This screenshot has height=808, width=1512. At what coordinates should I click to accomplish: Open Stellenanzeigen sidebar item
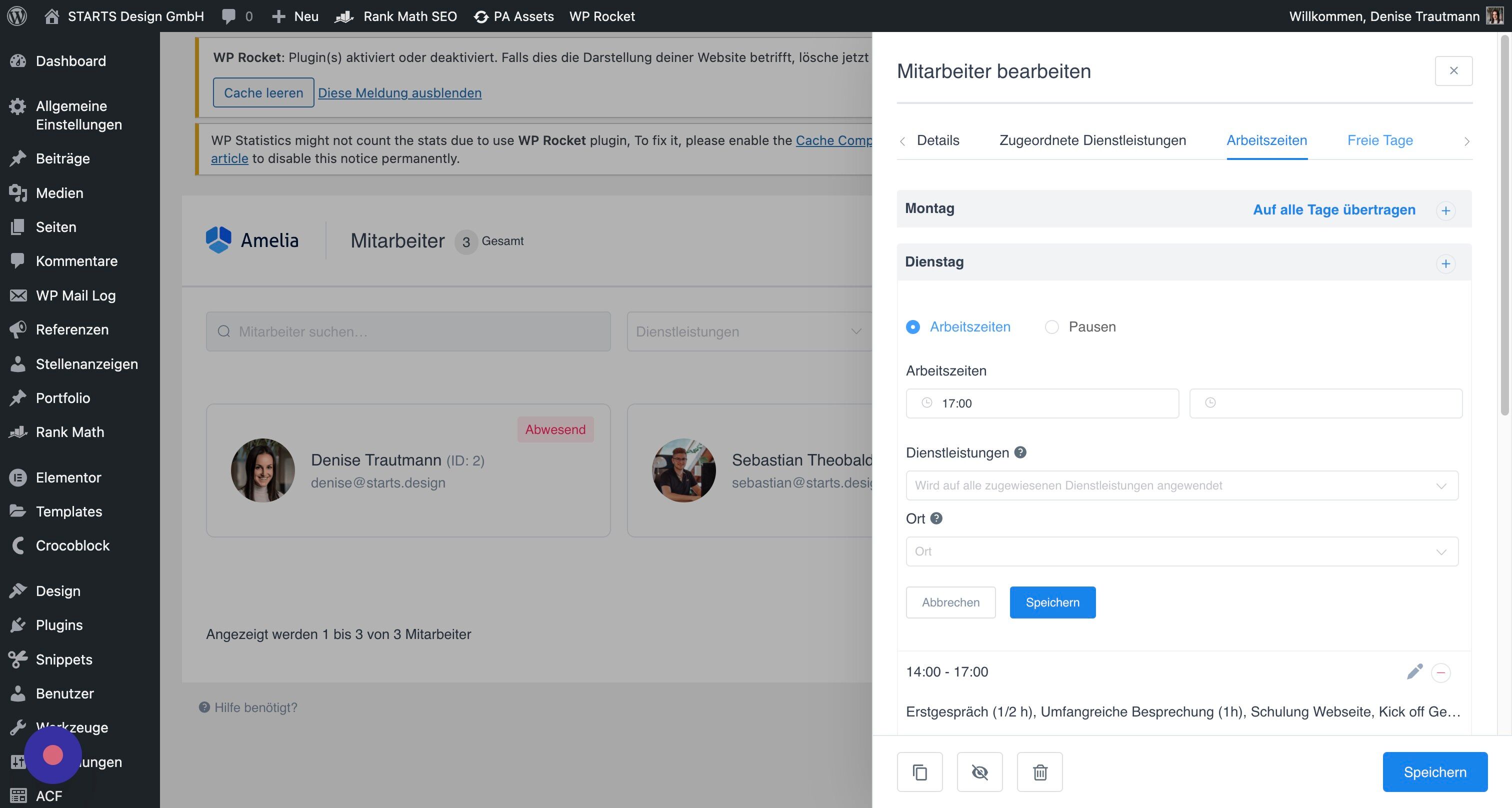coord(87,364)
